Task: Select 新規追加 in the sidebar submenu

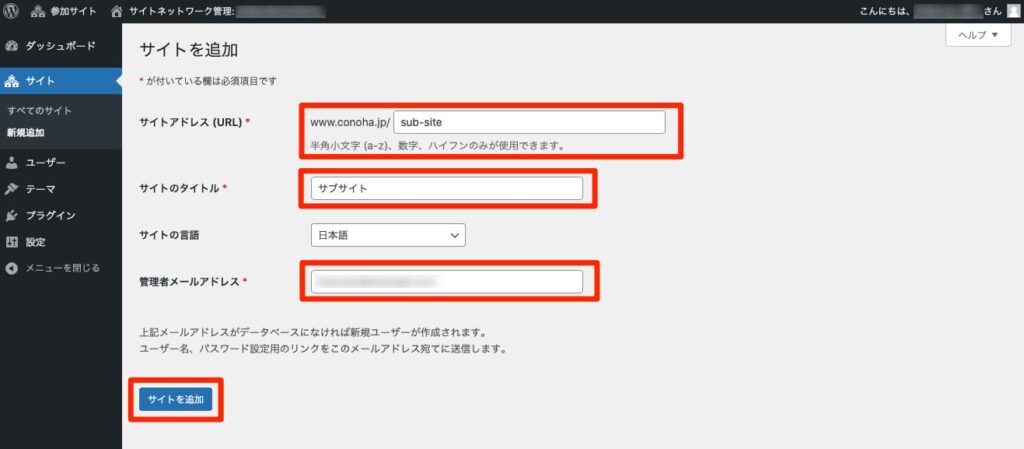Action: tap(26, 132)
